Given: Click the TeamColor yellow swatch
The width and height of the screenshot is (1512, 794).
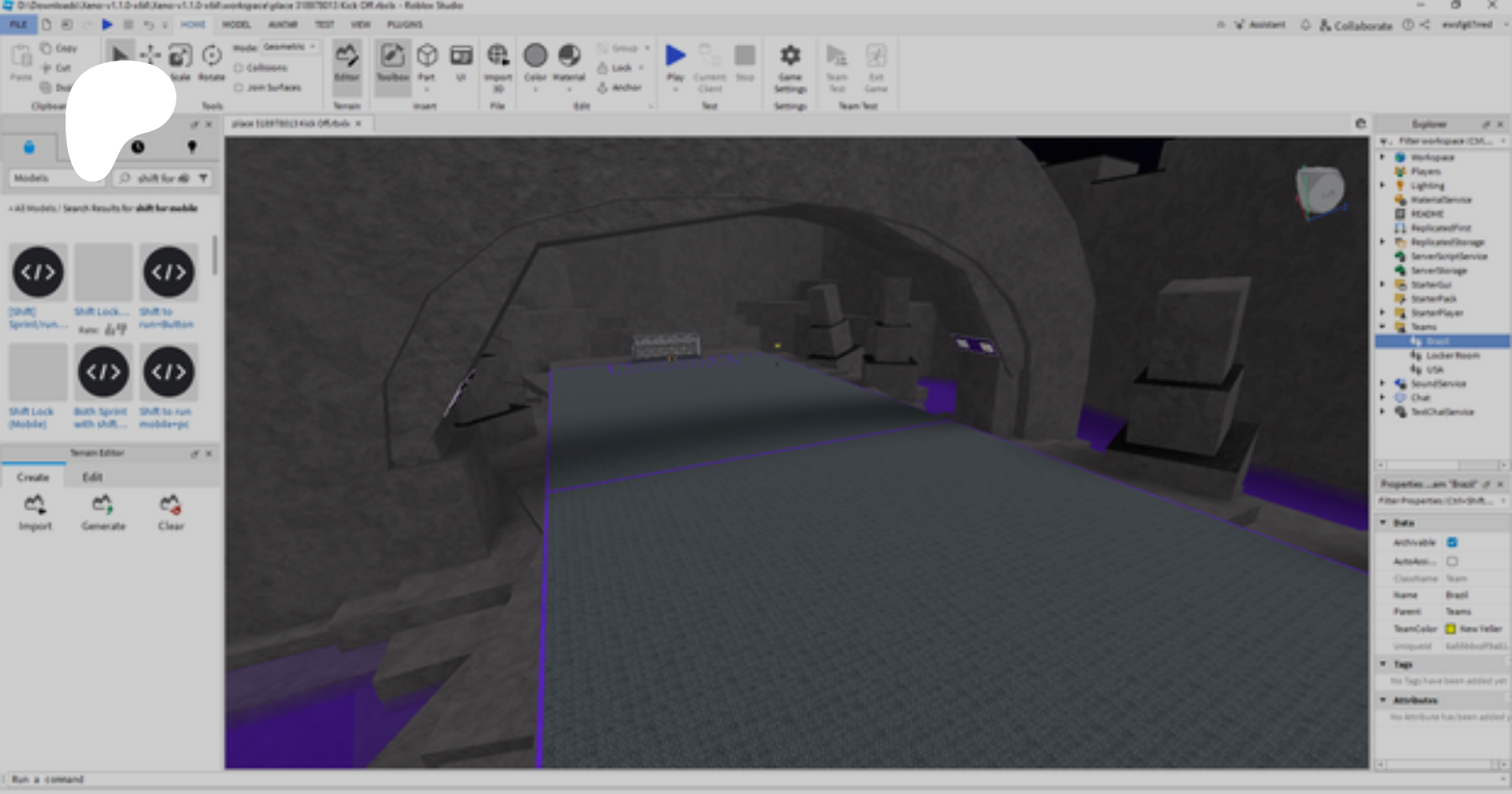Looking at the screenshot, I should [x=1451, y=628].
